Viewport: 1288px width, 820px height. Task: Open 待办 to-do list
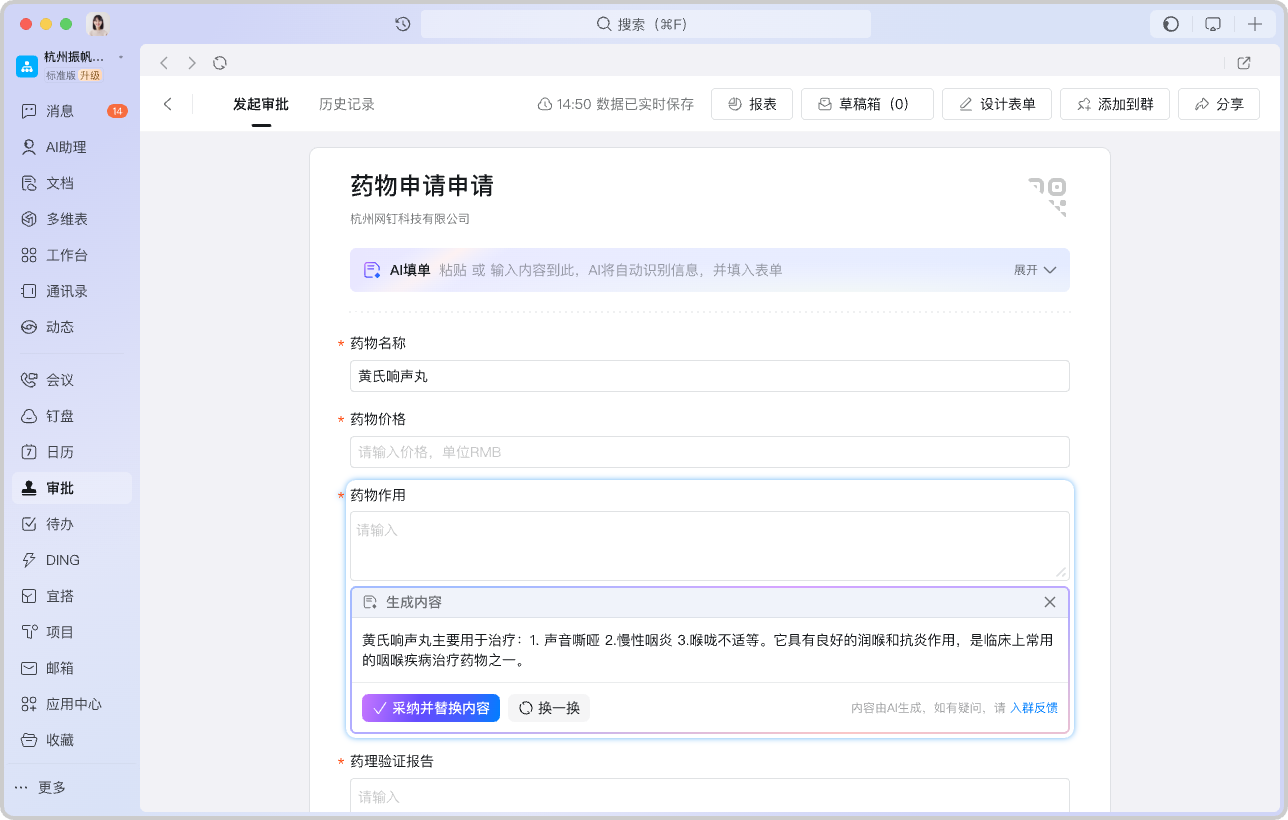tap(72, 524)
